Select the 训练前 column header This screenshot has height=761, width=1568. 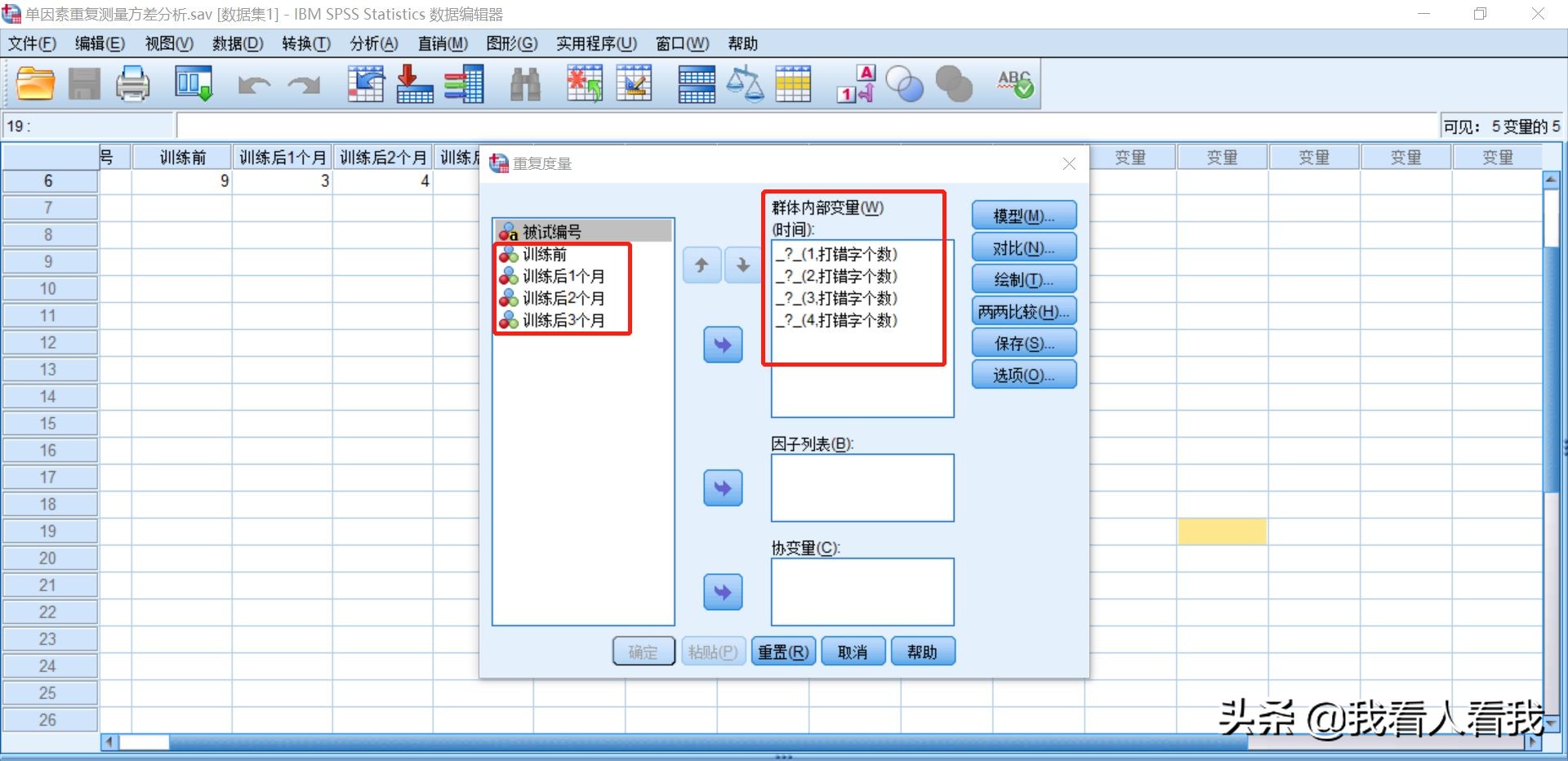pos(182,158)
